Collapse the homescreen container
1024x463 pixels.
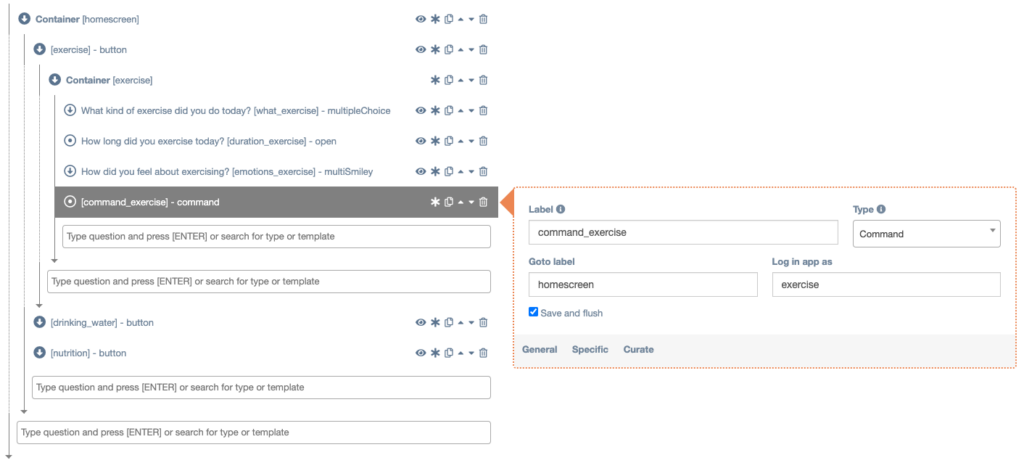point(24,19)
